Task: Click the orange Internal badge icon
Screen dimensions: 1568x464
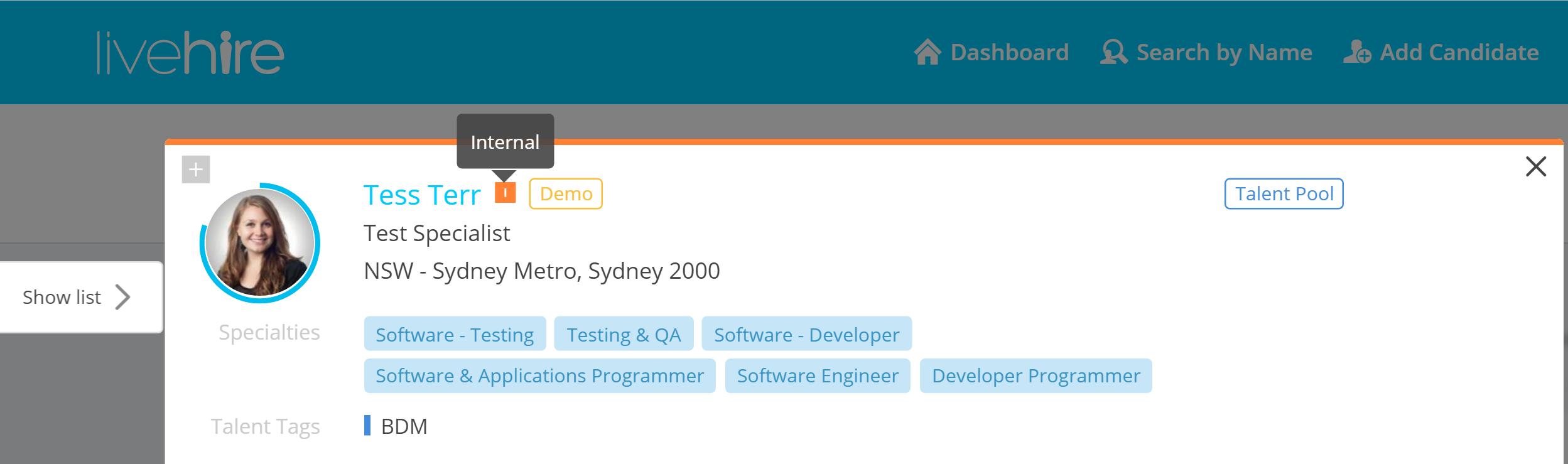Action: tap(505, 193)
